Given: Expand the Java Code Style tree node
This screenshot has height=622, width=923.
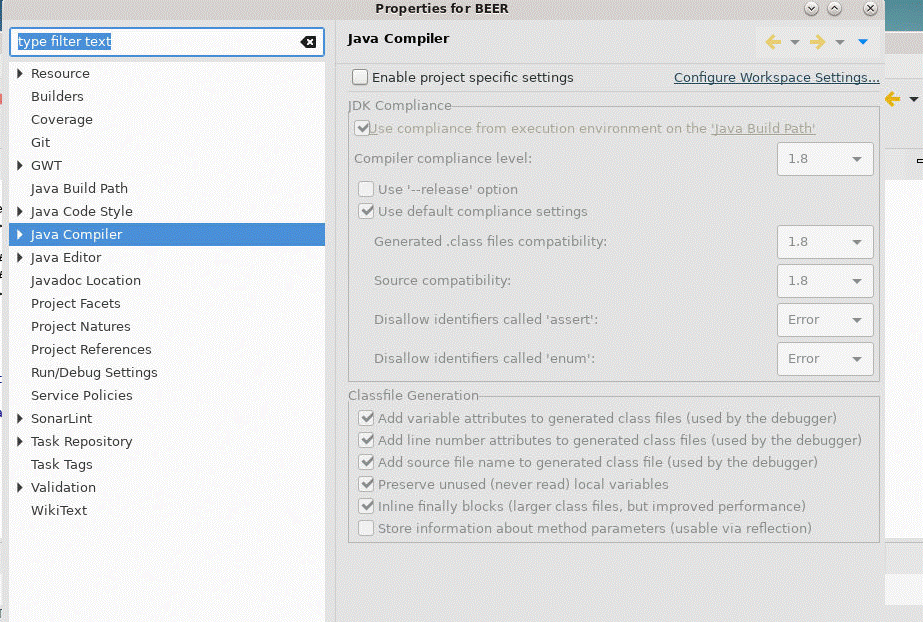Looking at the screenshot, I should (x=20, y=211).
